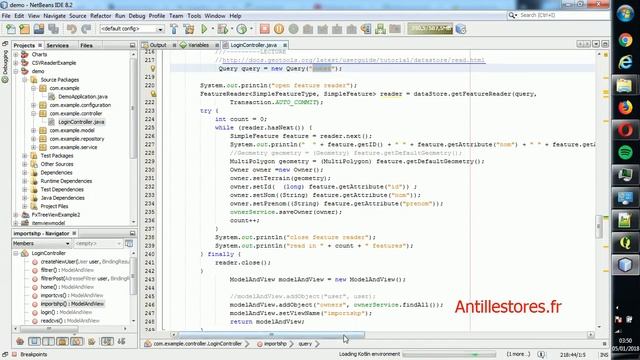Image resolution: width=640 pixels, height=360 pixels.
Task: Click the (1 more...) status bar link
Action: click(518, 354)
